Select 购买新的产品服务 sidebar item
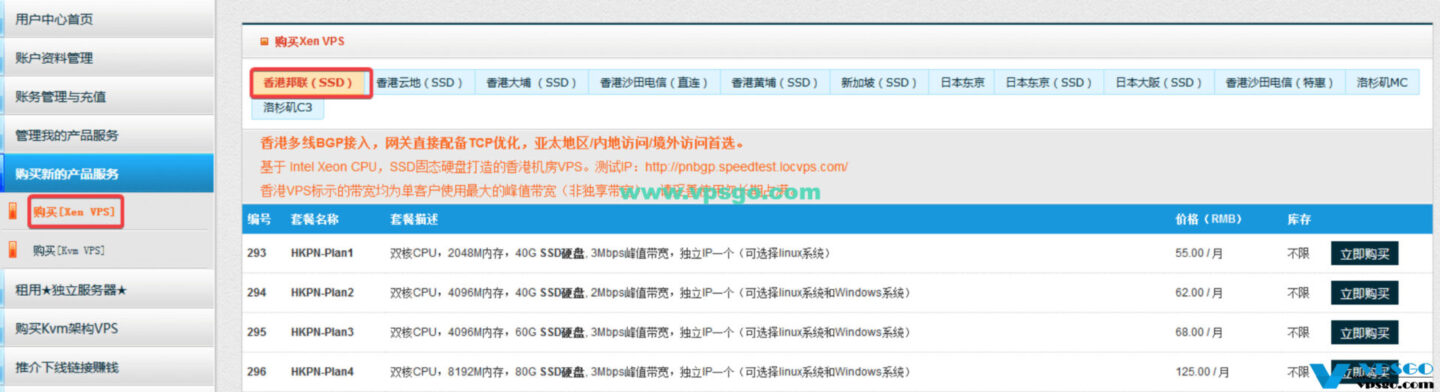The image size is (1440, 392). 106,173
